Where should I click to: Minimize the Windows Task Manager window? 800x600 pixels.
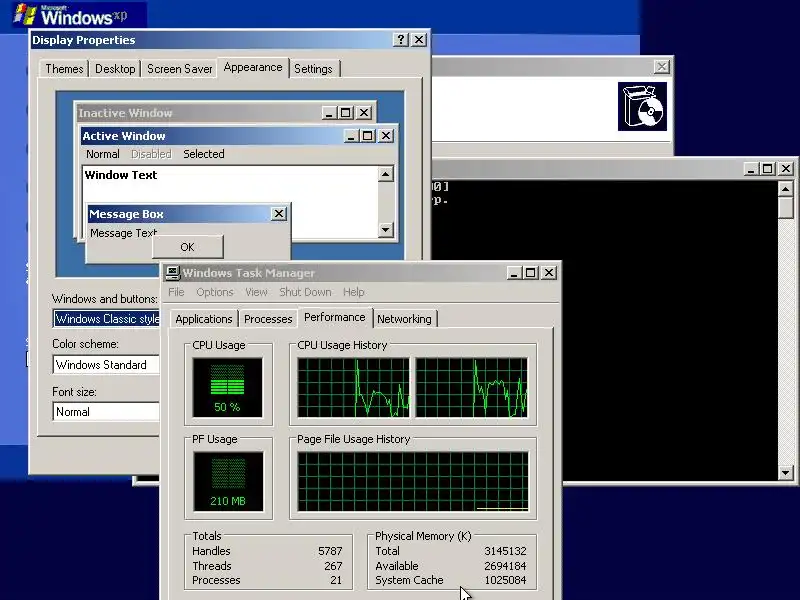(x=514, y=273)
